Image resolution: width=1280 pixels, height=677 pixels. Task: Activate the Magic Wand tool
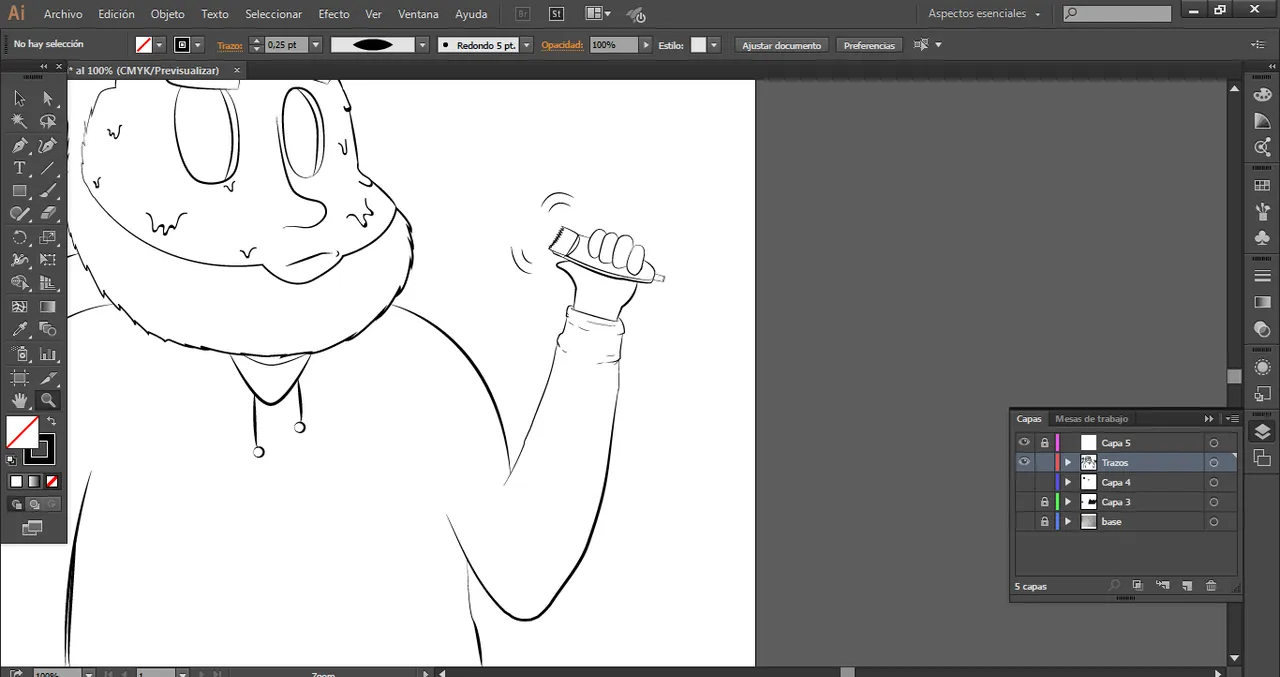pyautogui.click(x=19, y=121)
